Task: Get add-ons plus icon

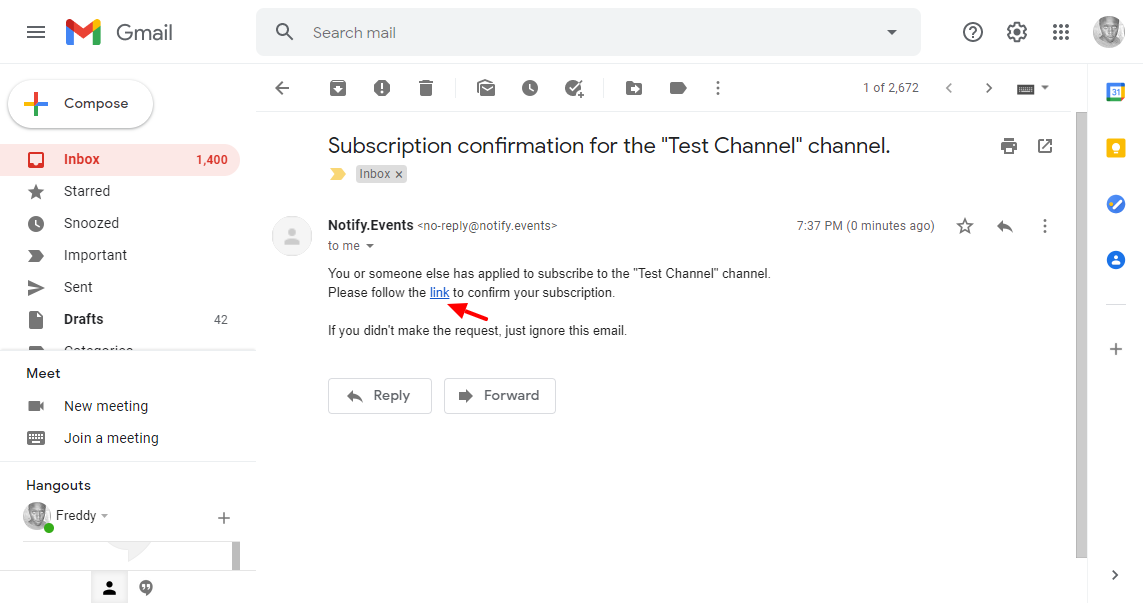Action: (1115, 349)
